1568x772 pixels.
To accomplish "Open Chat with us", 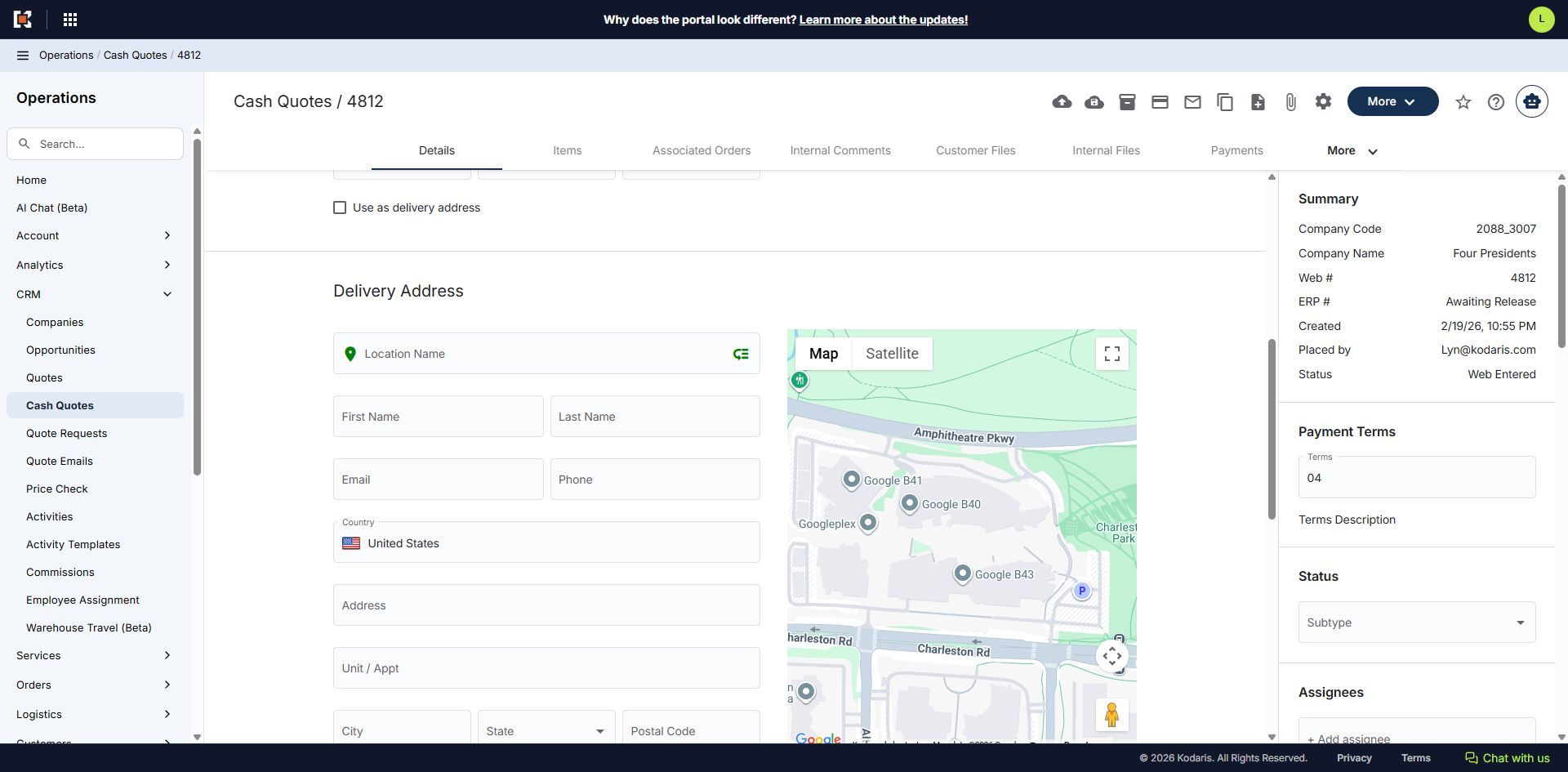I will (1508, 758).
